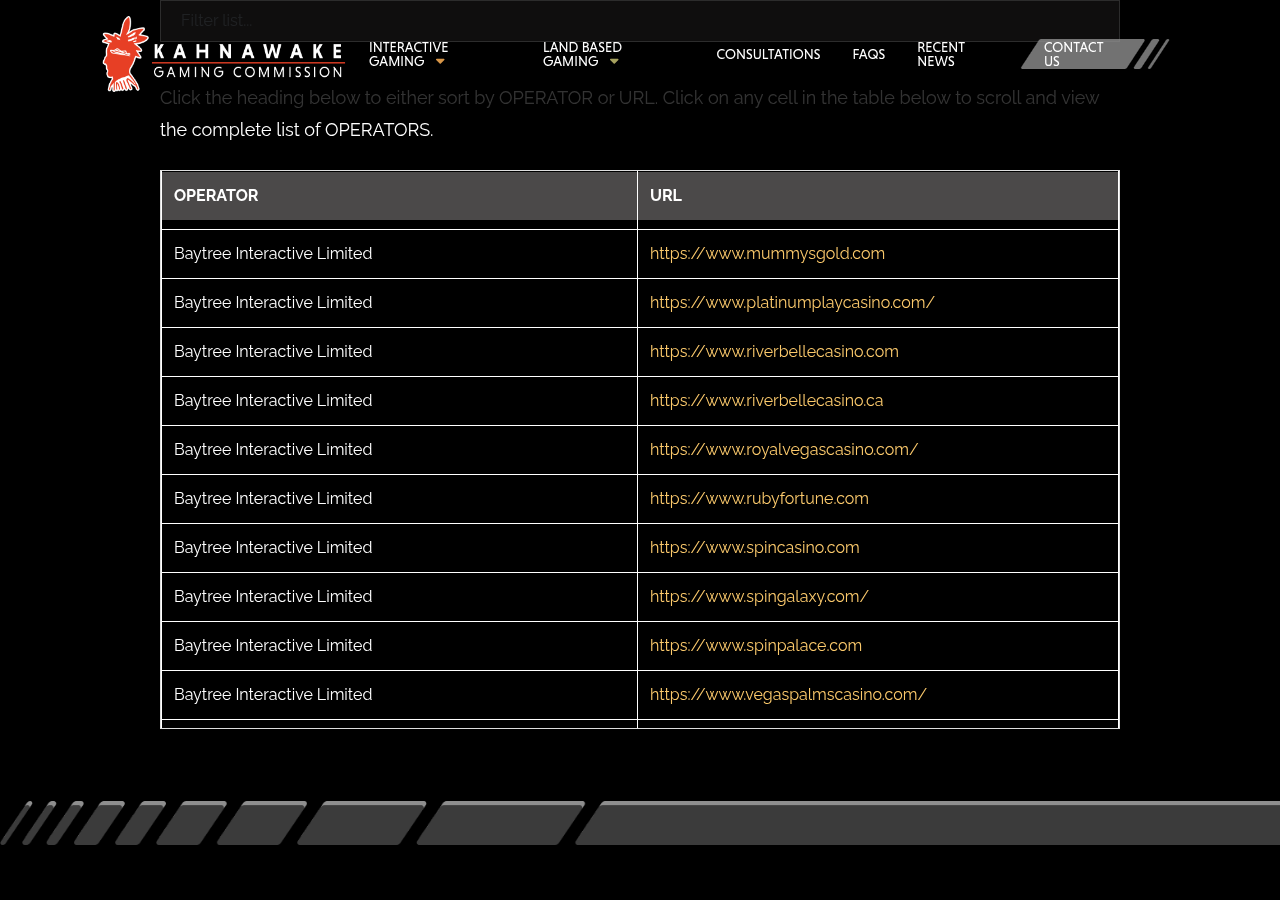Open Recent News from navigation

941,55
